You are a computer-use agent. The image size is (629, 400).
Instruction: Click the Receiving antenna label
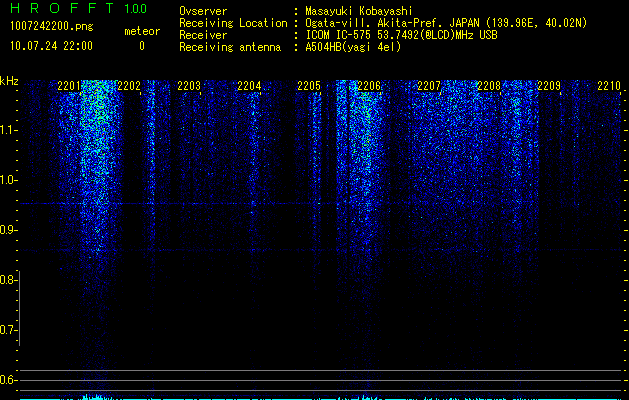coord(230,47)
